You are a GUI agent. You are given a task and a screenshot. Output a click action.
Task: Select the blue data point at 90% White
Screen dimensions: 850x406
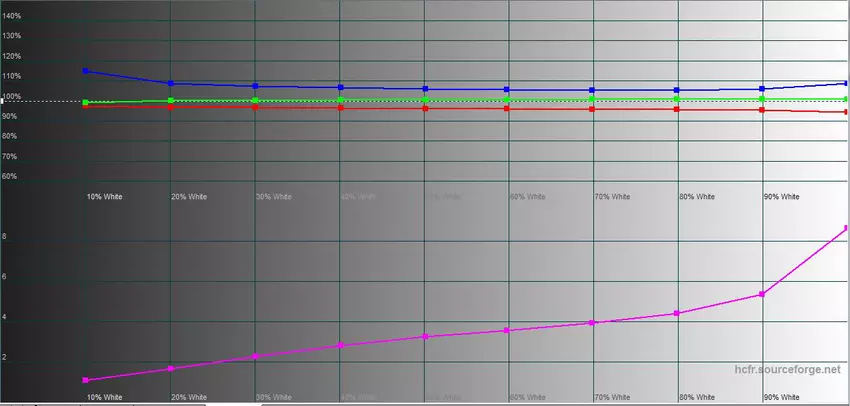click(763, 89)
